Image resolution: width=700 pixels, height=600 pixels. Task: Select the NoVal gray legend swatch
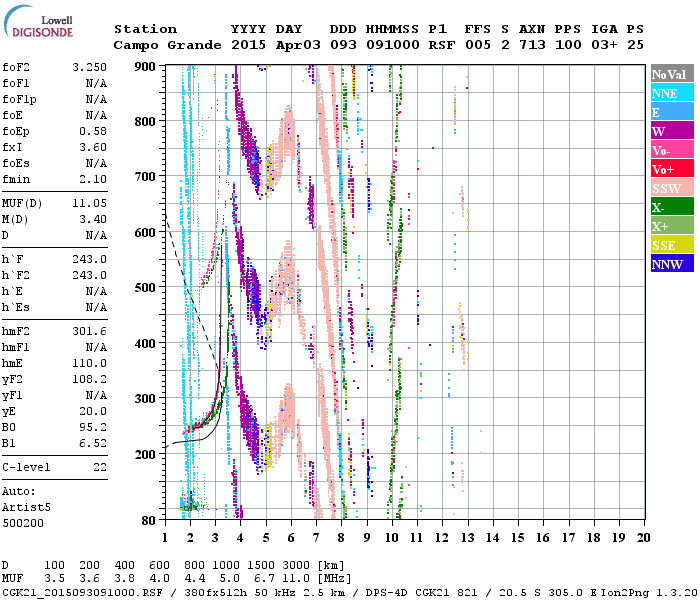pyautogui.click(x=672, y=74)
